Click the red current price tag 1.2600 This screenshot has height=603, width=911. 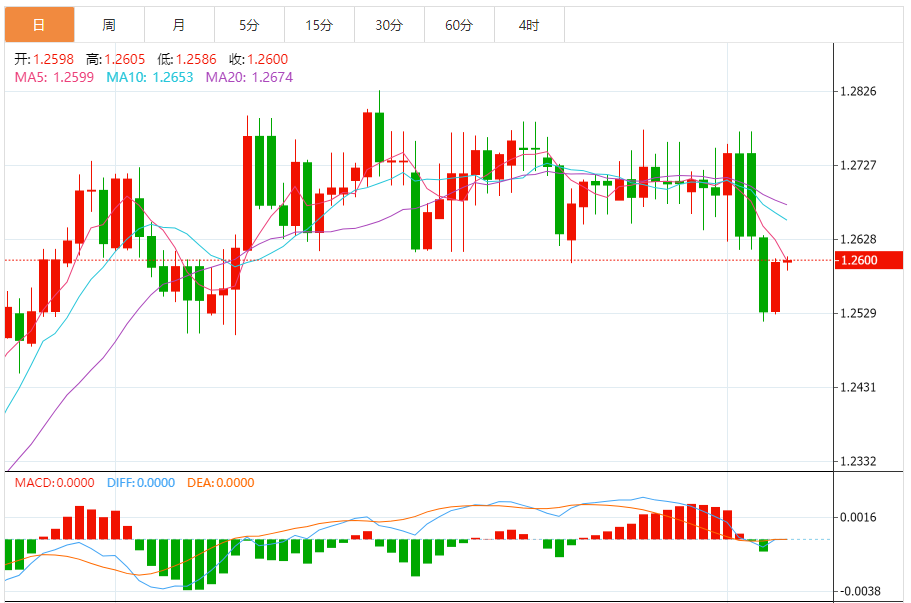(869, 260)
